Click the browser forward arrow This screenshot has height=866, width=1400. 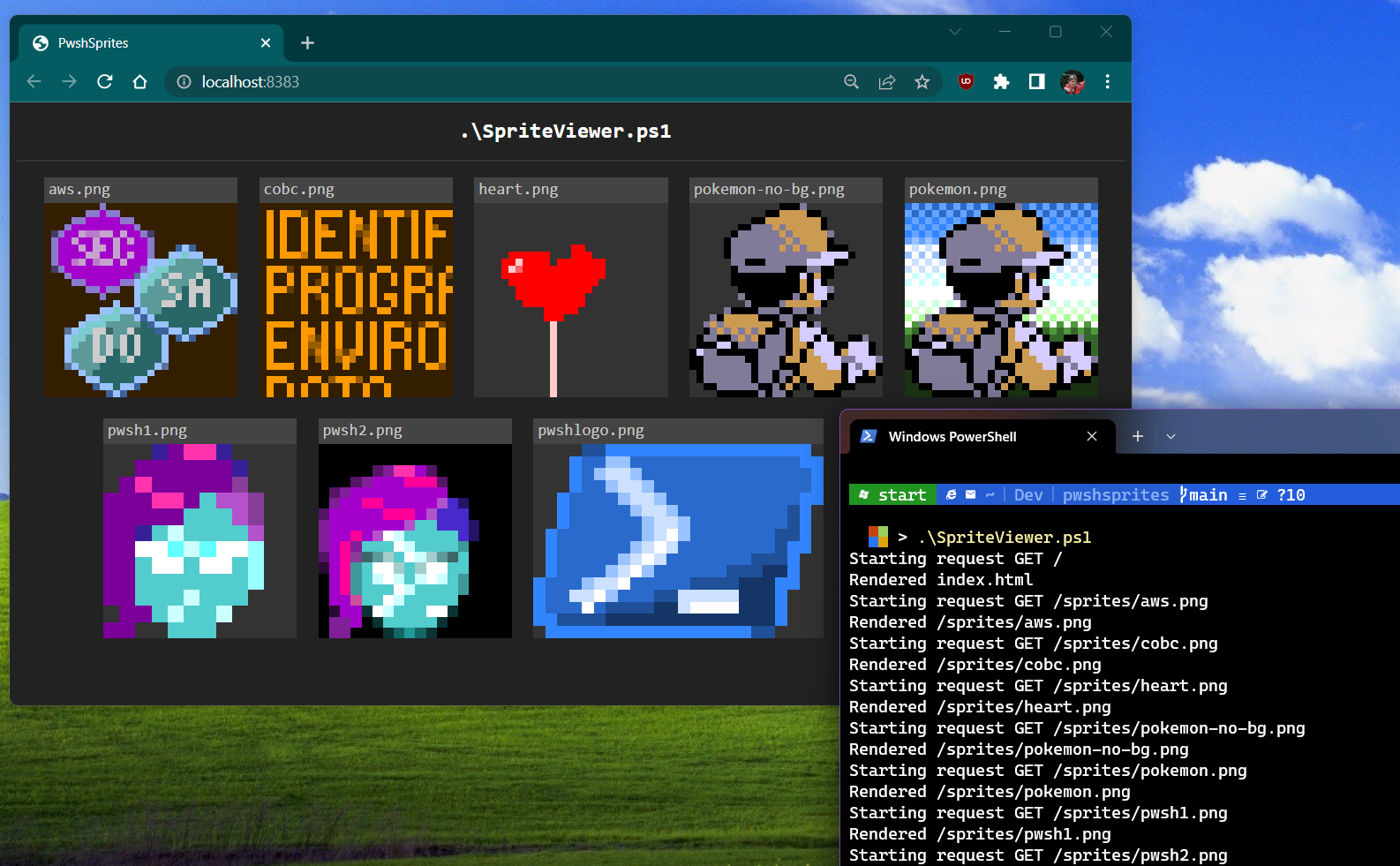coord(69,81)
